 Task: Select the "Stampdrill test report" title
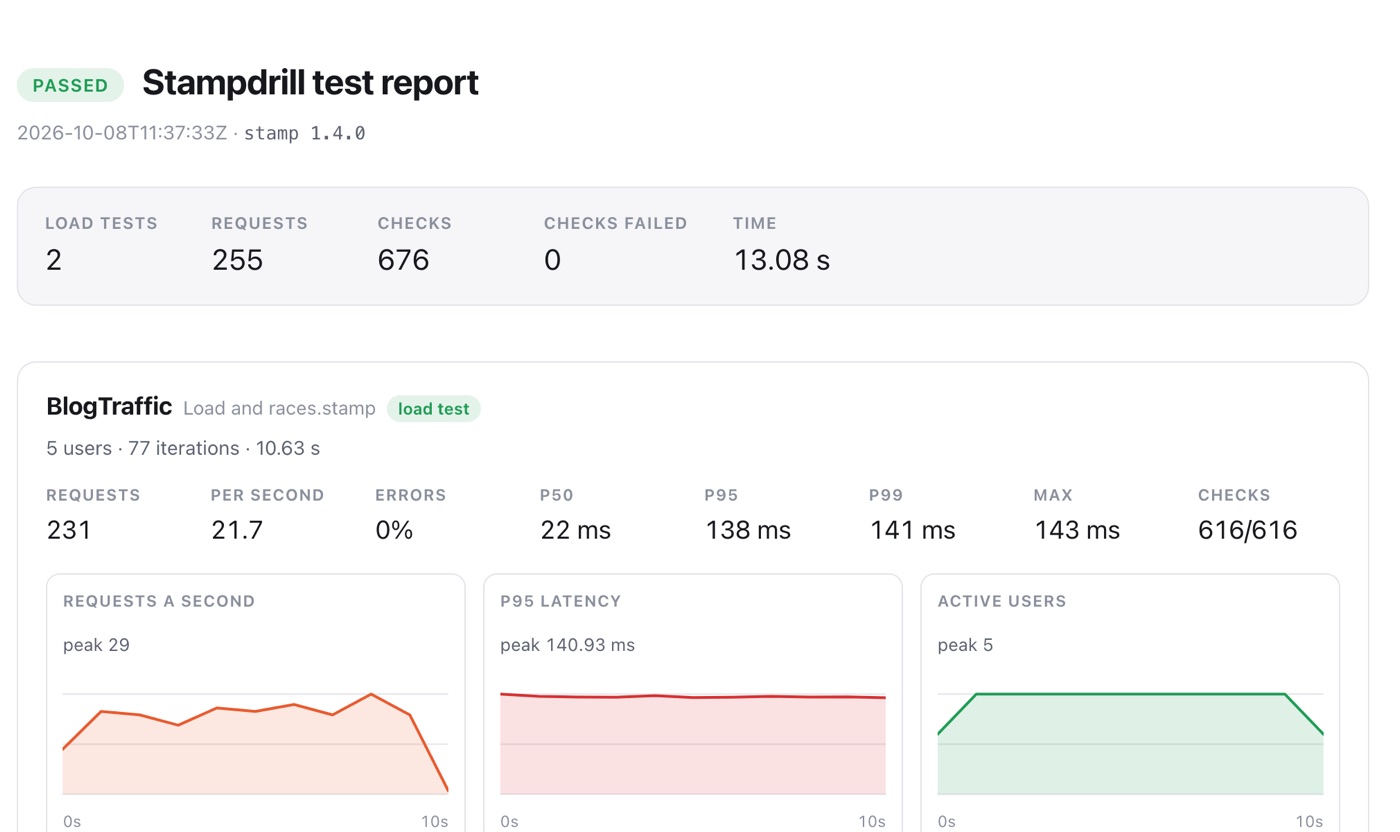310,82
